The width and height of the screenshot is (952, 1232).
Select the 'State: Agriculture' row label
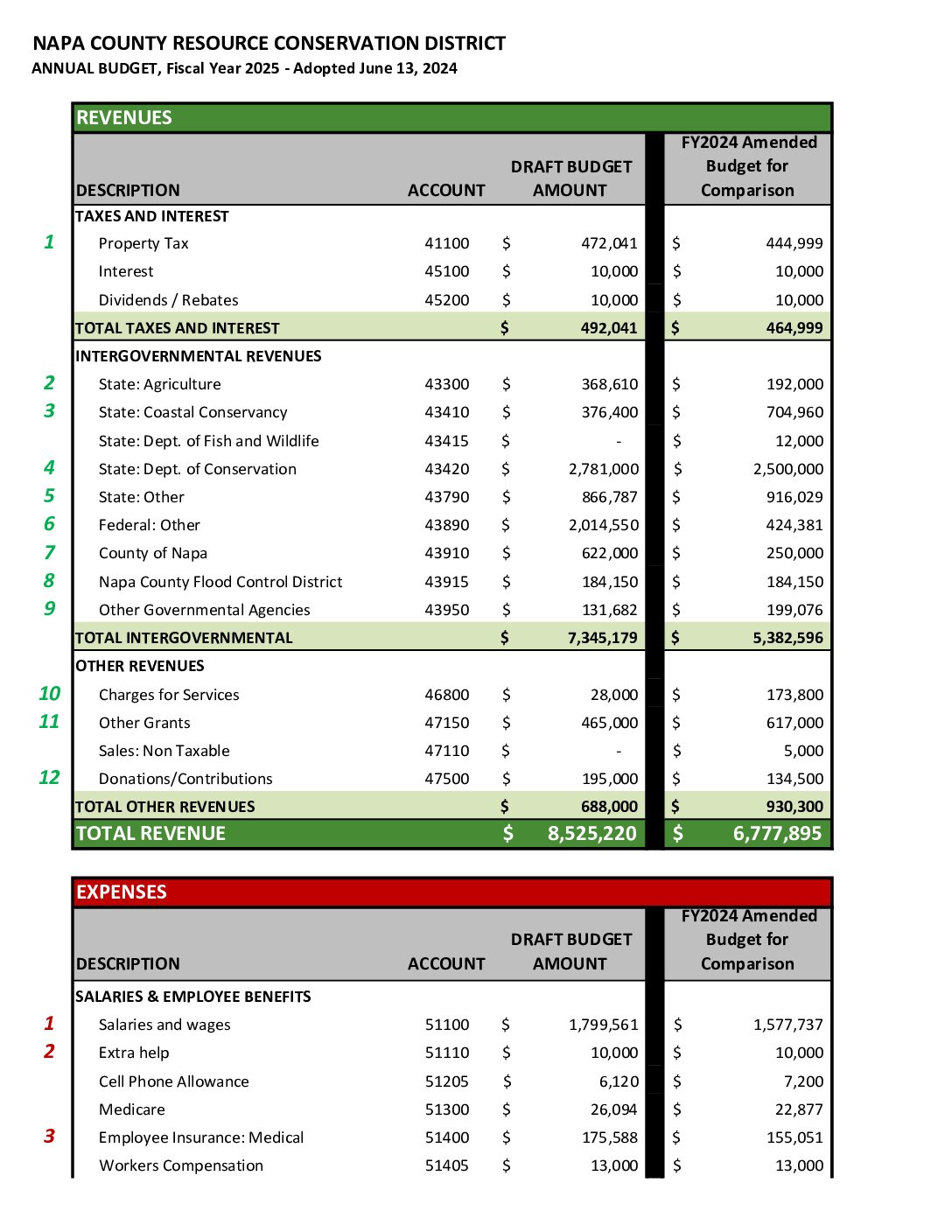160,384
